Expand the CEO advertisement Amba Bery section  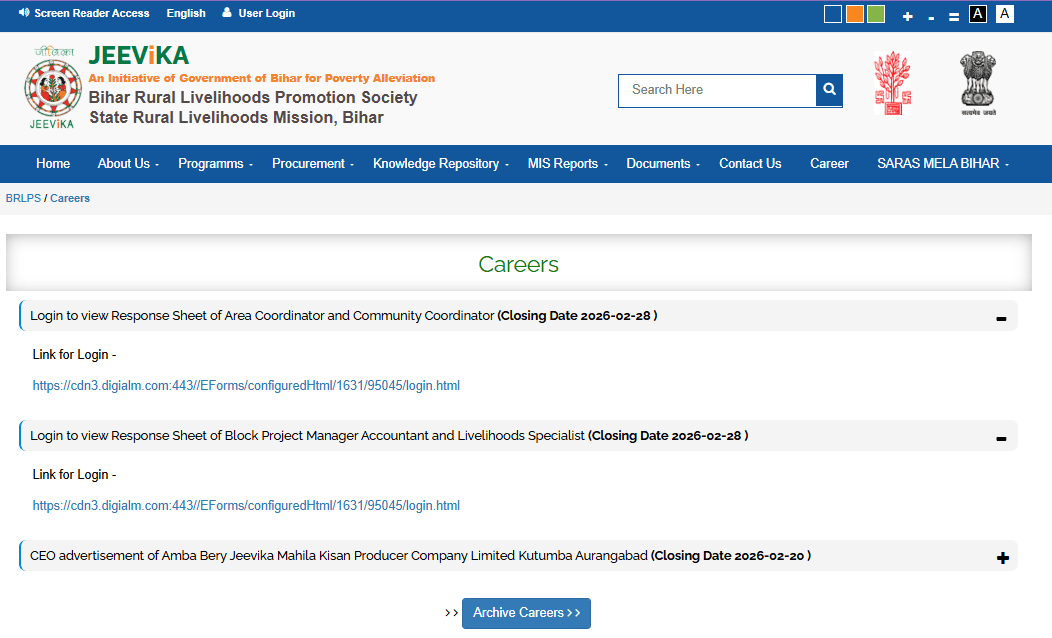(1002, 558)
